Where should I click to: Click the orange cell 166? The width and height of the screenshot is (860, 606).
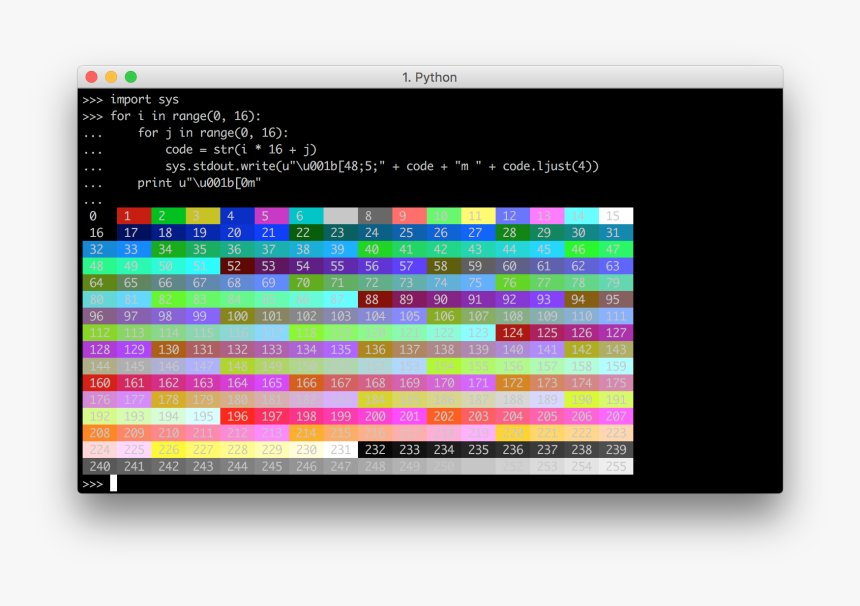[x=306, y=383]
